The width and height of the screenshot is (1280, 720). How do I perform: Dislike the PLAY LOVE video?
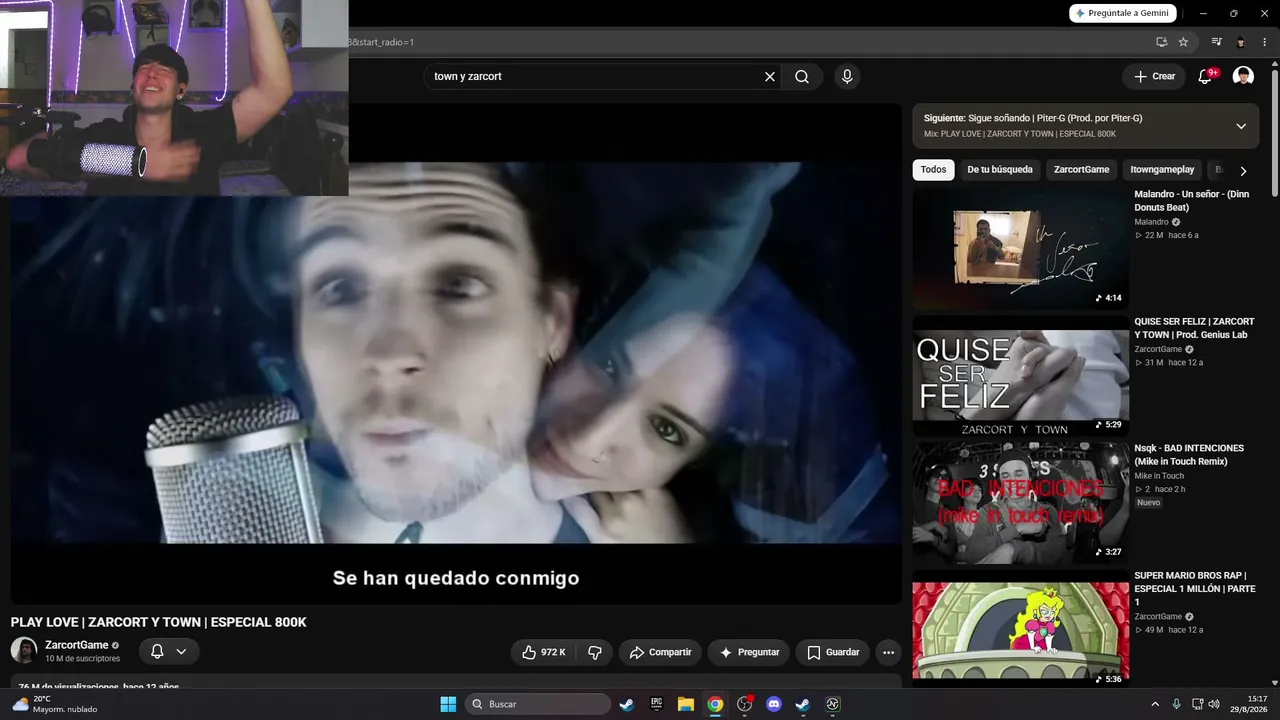point(595,652)
